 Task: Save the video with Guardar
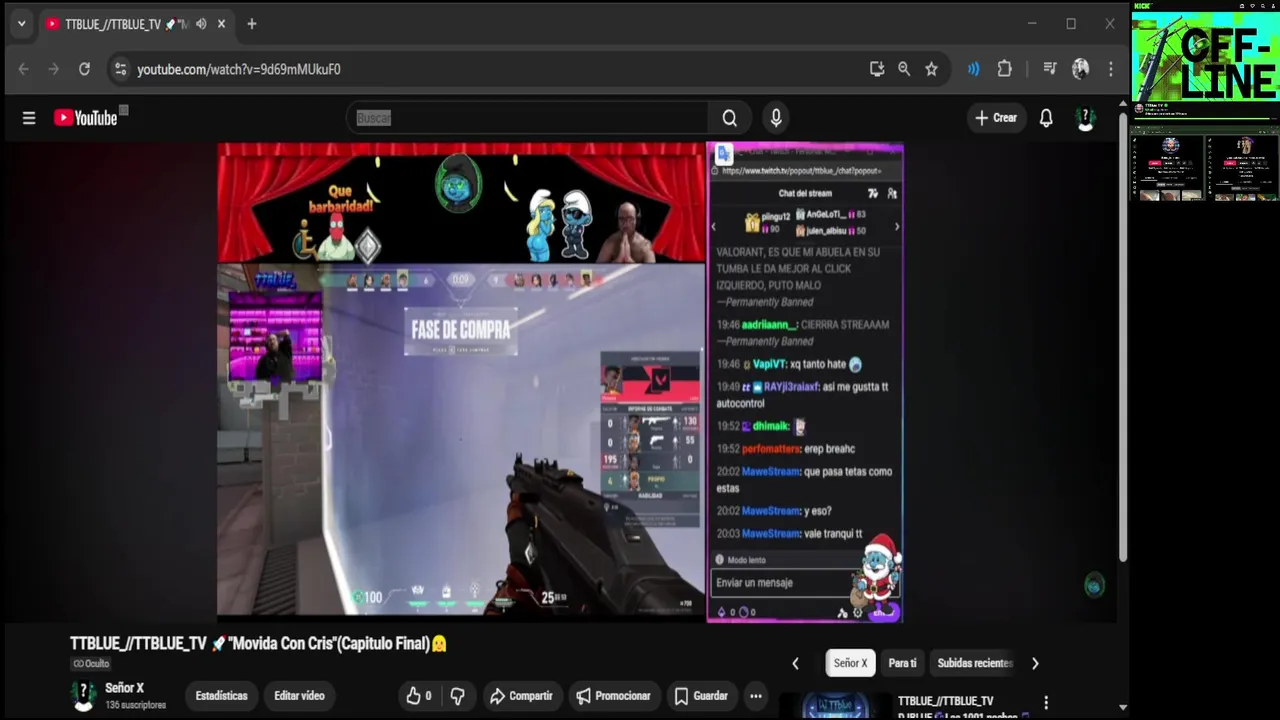[x=701, y=696]
